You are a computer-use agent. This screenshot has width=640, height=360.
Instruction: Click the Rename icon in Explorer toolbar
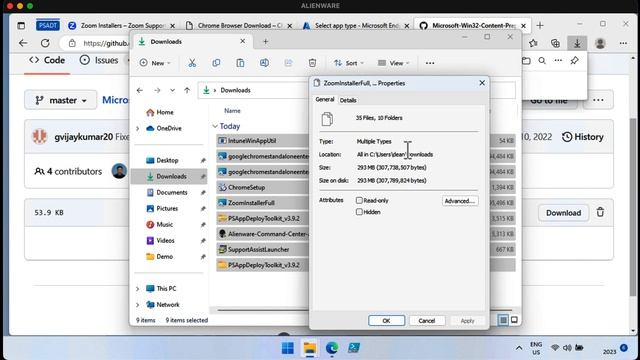[x=264, y=63]
